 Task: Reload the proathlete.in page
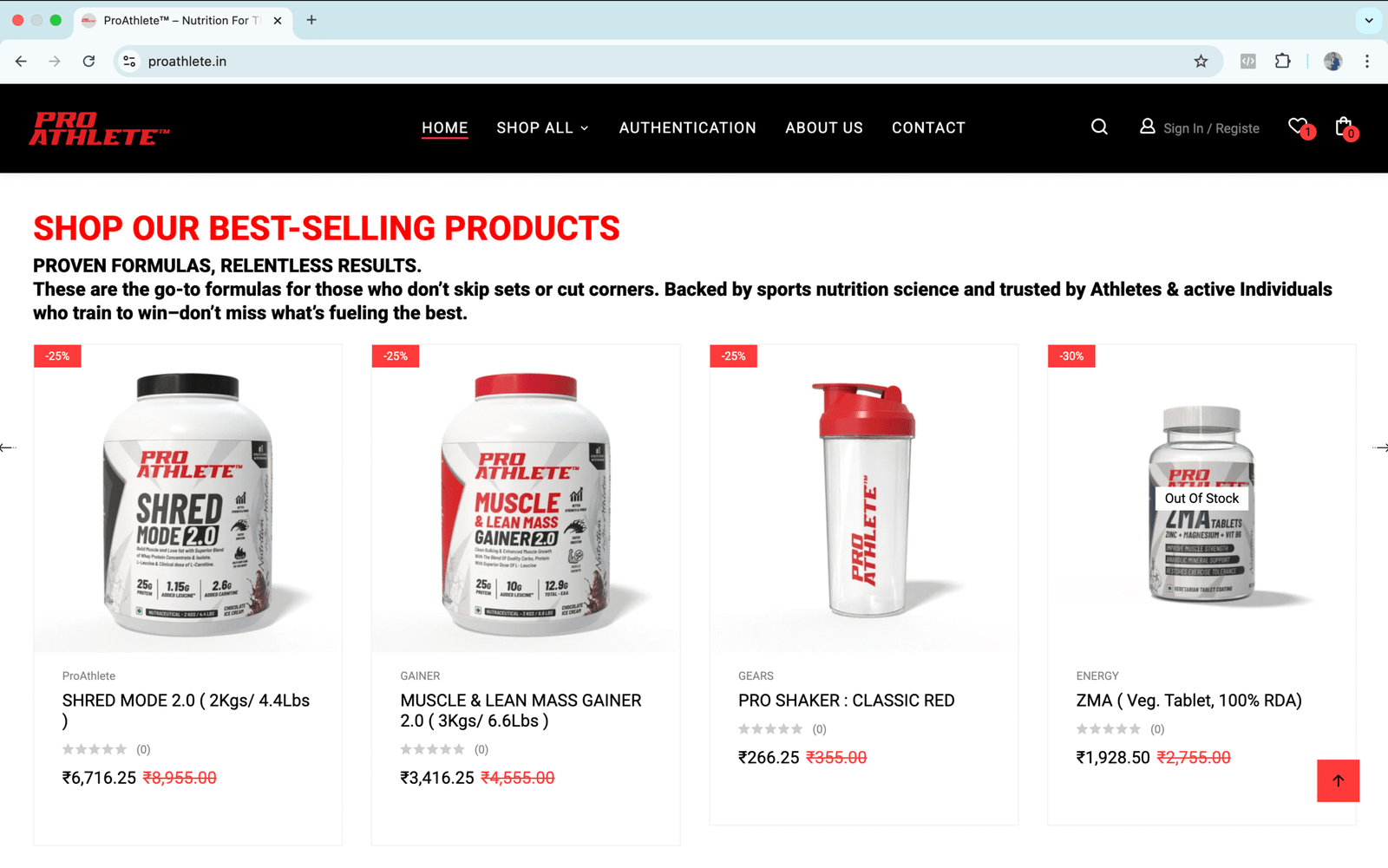point(88,62)
